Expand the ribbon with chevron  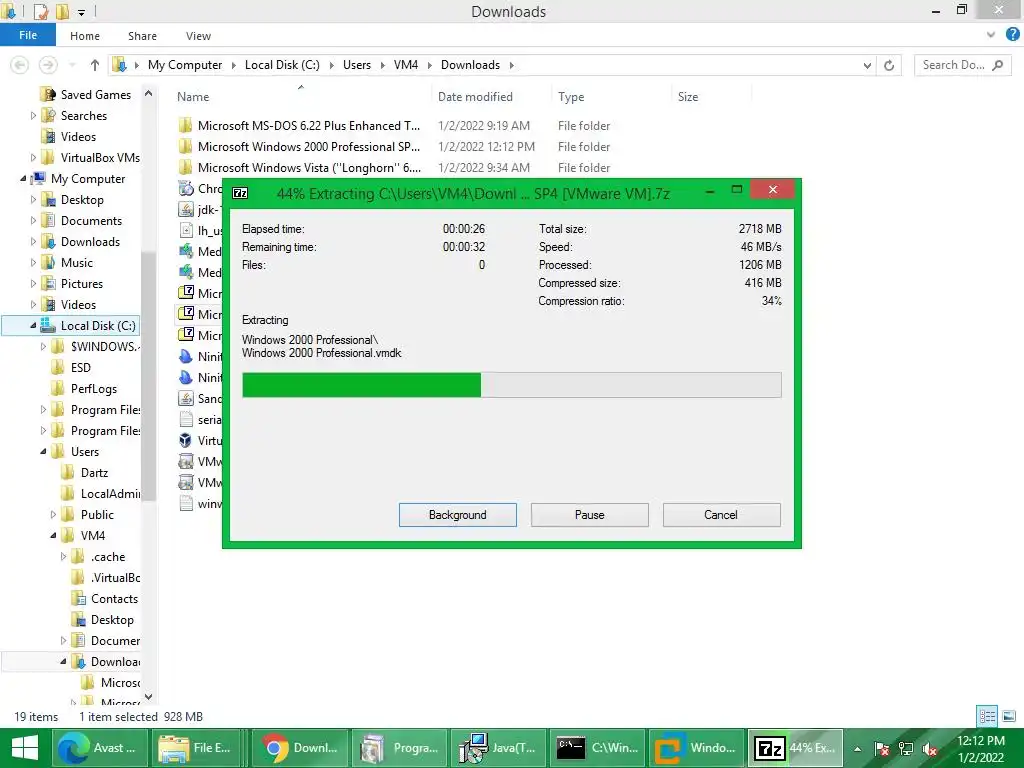[991, 35]
